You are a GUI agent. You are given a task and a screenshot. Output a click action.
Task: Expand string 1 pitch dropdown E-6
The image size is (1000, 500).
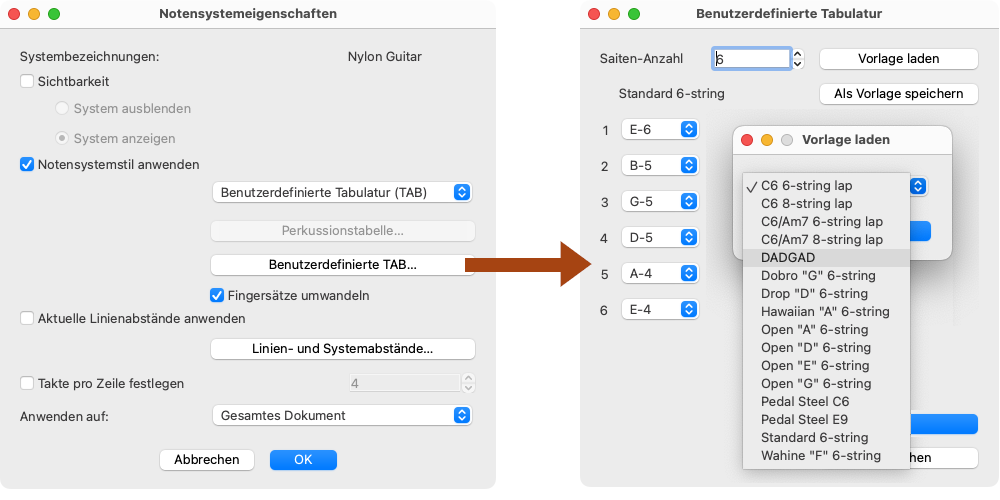coord(659,130)
